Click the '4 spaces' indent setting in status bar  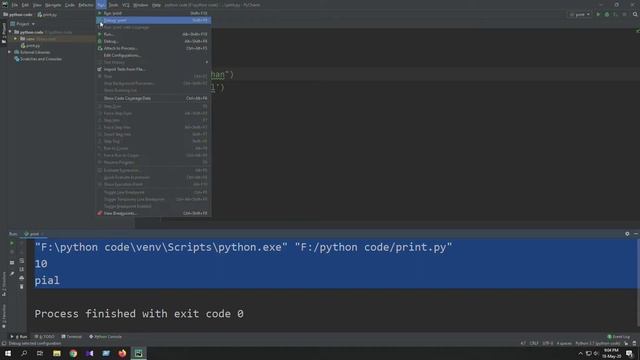click(x=564, y=344)
